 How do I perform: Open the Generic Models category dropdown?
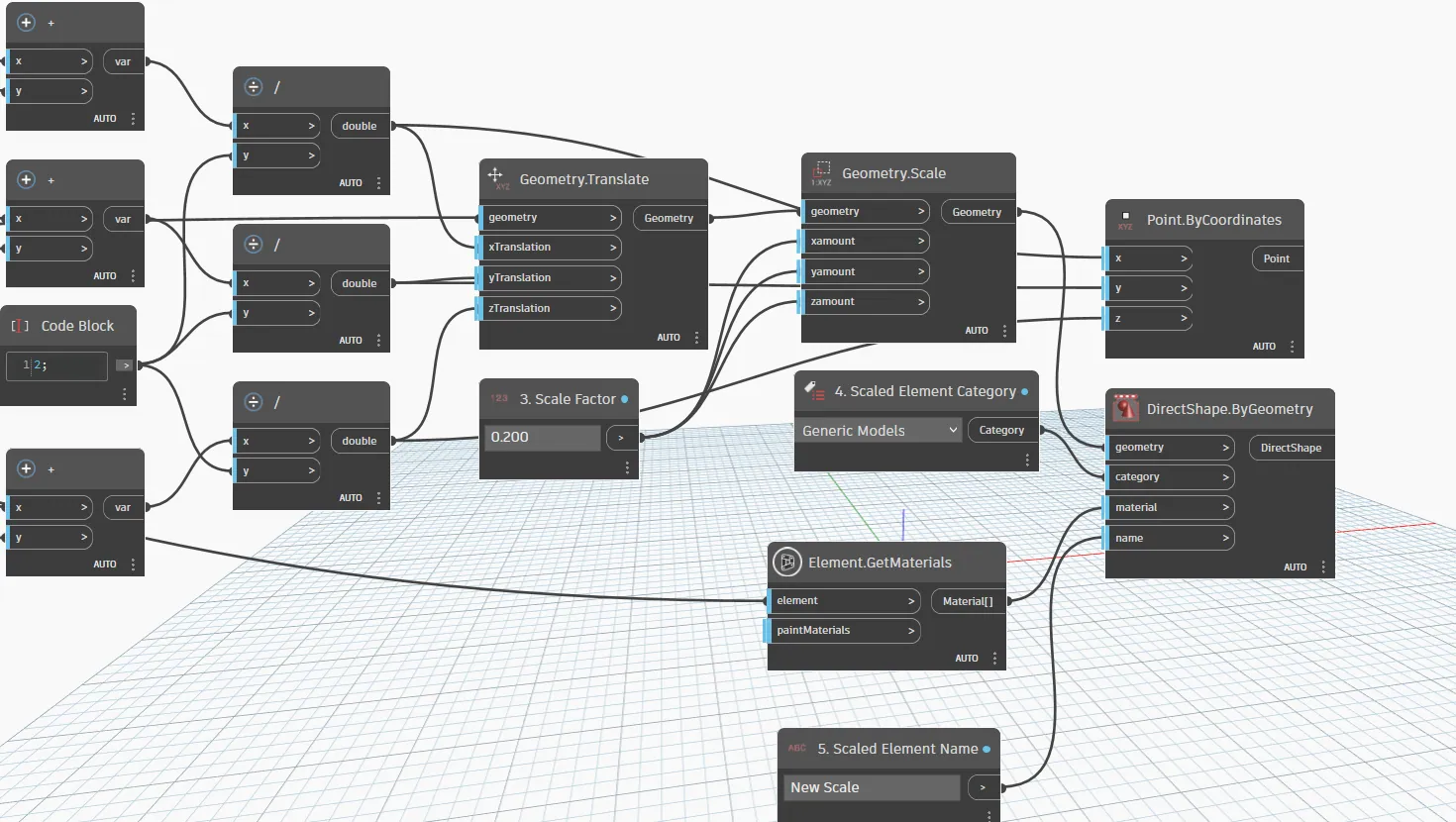point(880,430)
